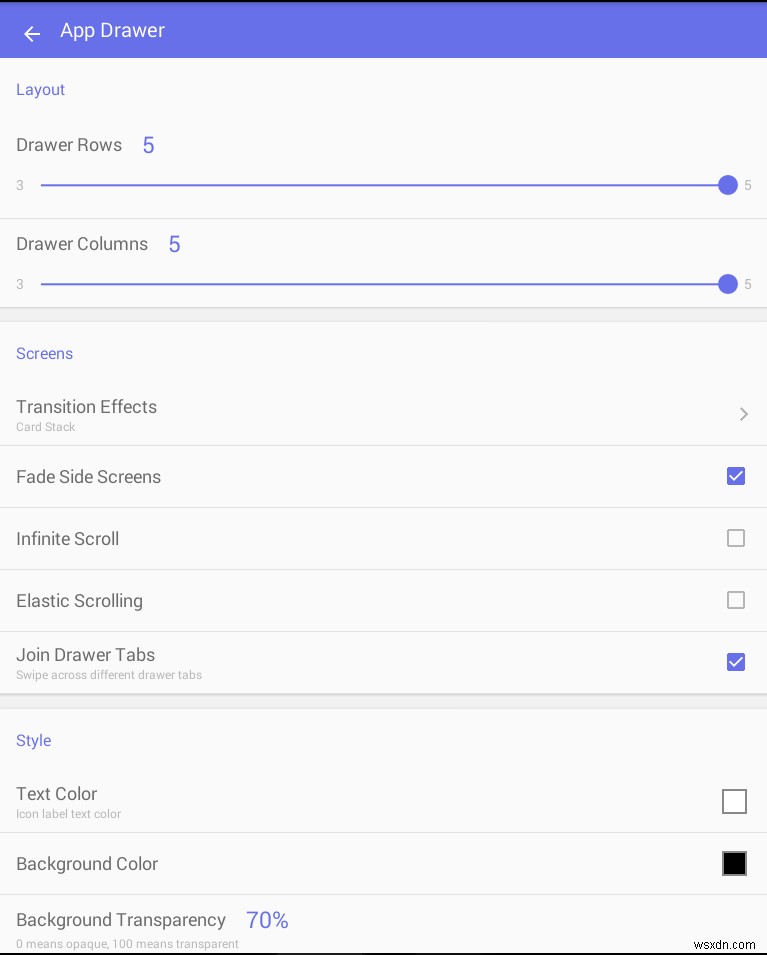
Task: Select the Drawer Rows value 5
Action: coord(148,145)
